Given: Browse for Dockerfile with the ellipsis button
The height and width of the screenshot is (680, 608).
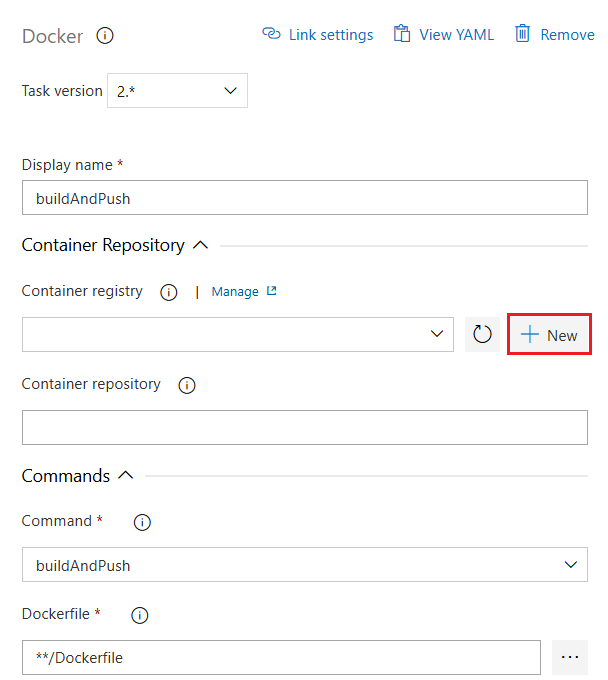Looking at the screenshot, I should [x=570, y=657].
